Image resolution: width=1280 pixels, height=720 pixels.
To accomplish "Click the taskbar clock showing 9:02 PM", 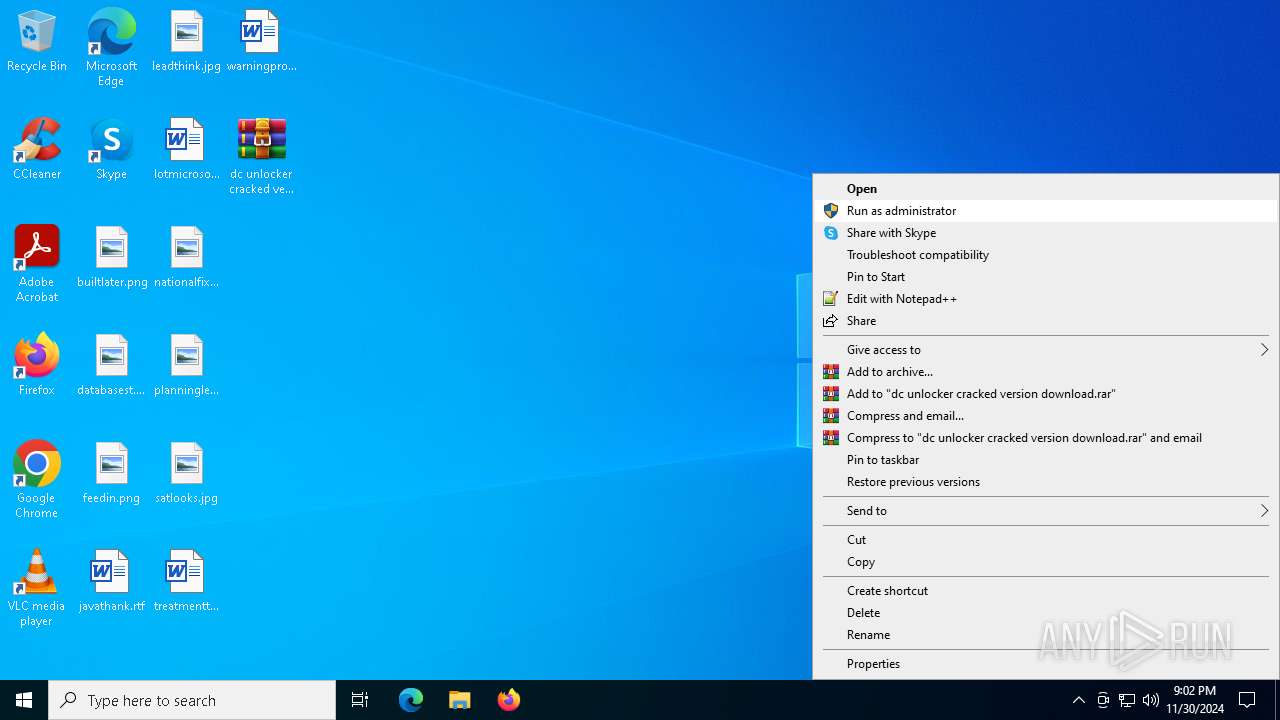I will pos(1195,700).
